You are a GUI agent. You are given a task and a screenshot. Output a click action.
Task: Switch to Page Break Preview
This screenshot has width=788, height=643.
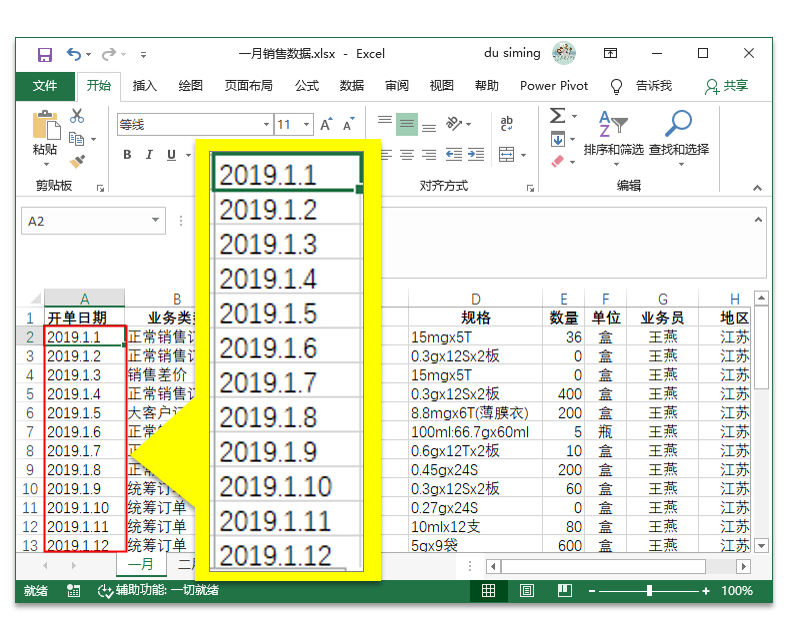pyautogui.click(x=564, y=590)
